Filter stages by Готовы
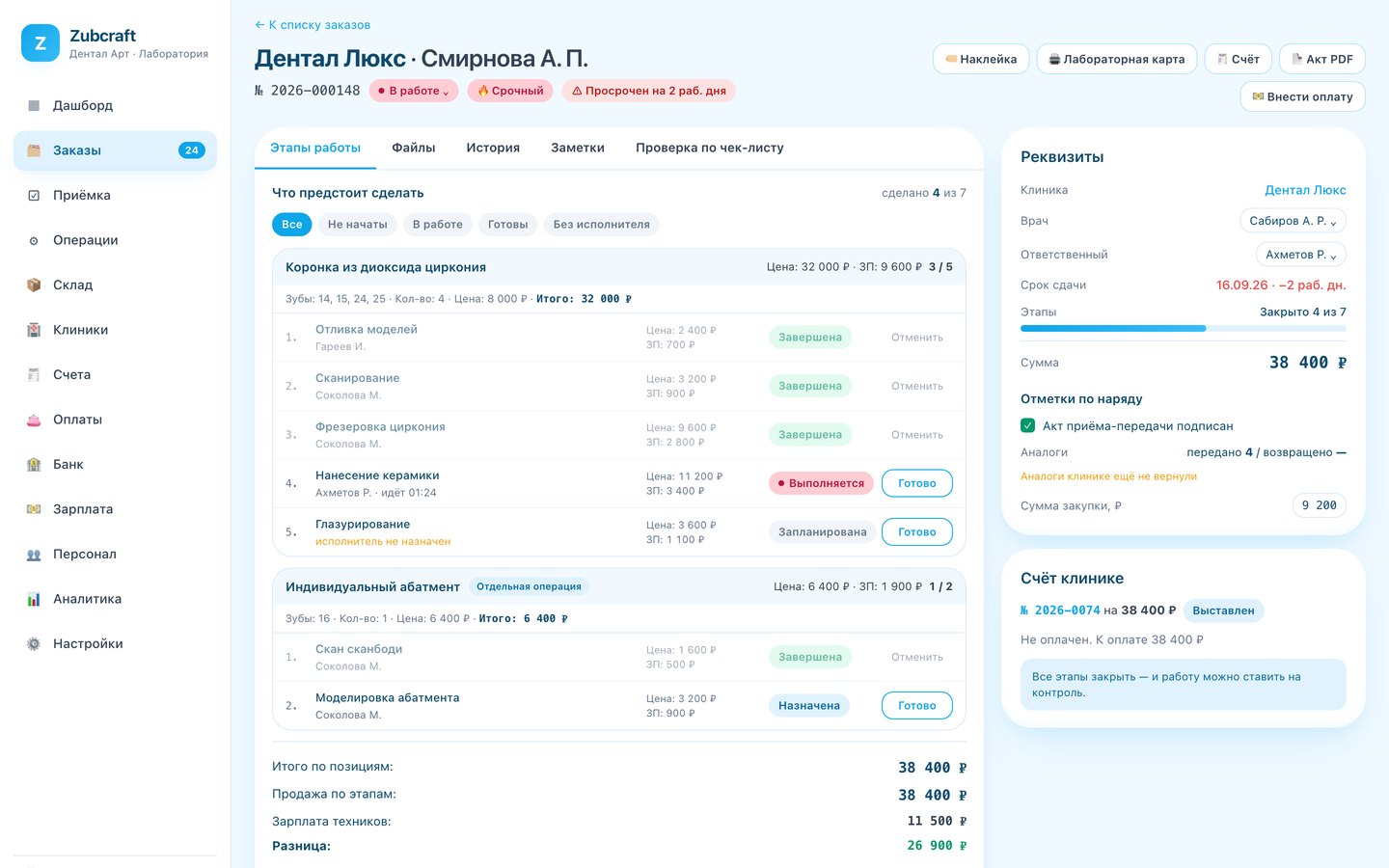Viewport: 1389px width, 868px height. [508, 225]
